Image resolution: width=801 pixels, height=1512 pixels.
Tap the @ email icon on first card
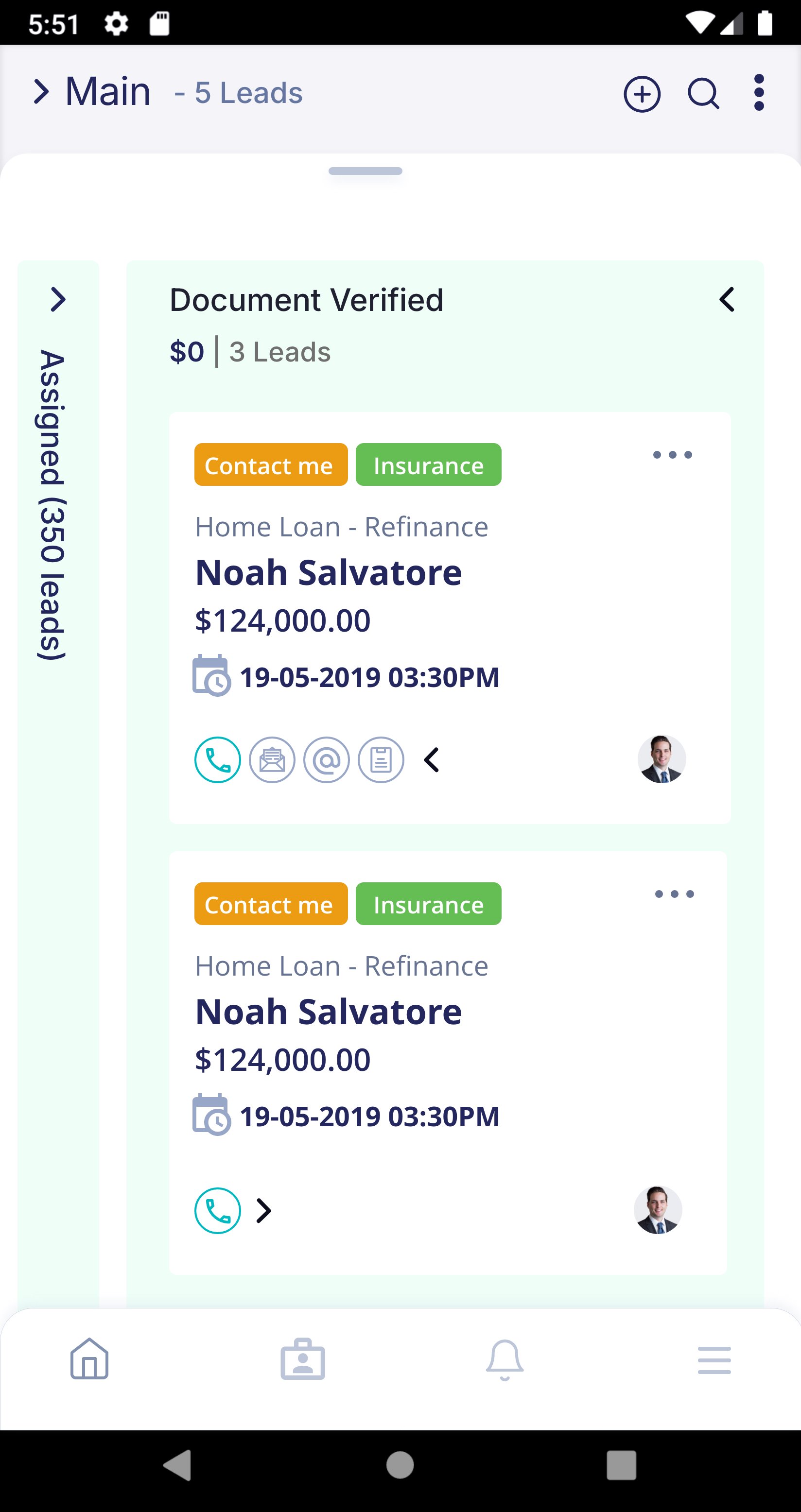(x=327, y=760)
